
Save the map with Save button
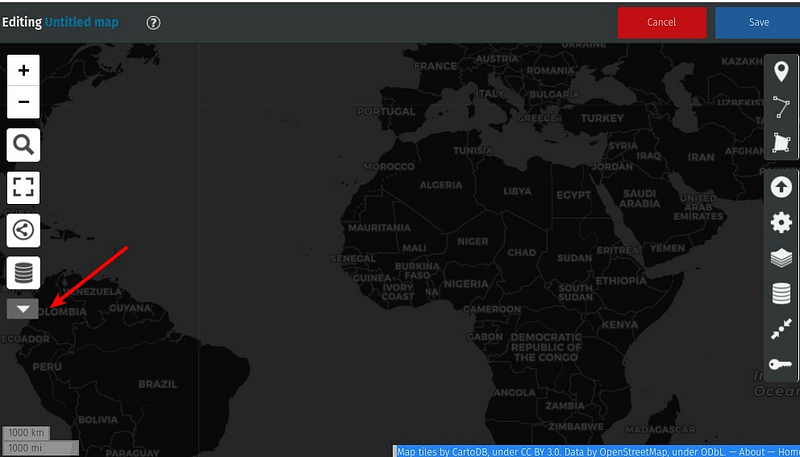[x=758, y=22]
